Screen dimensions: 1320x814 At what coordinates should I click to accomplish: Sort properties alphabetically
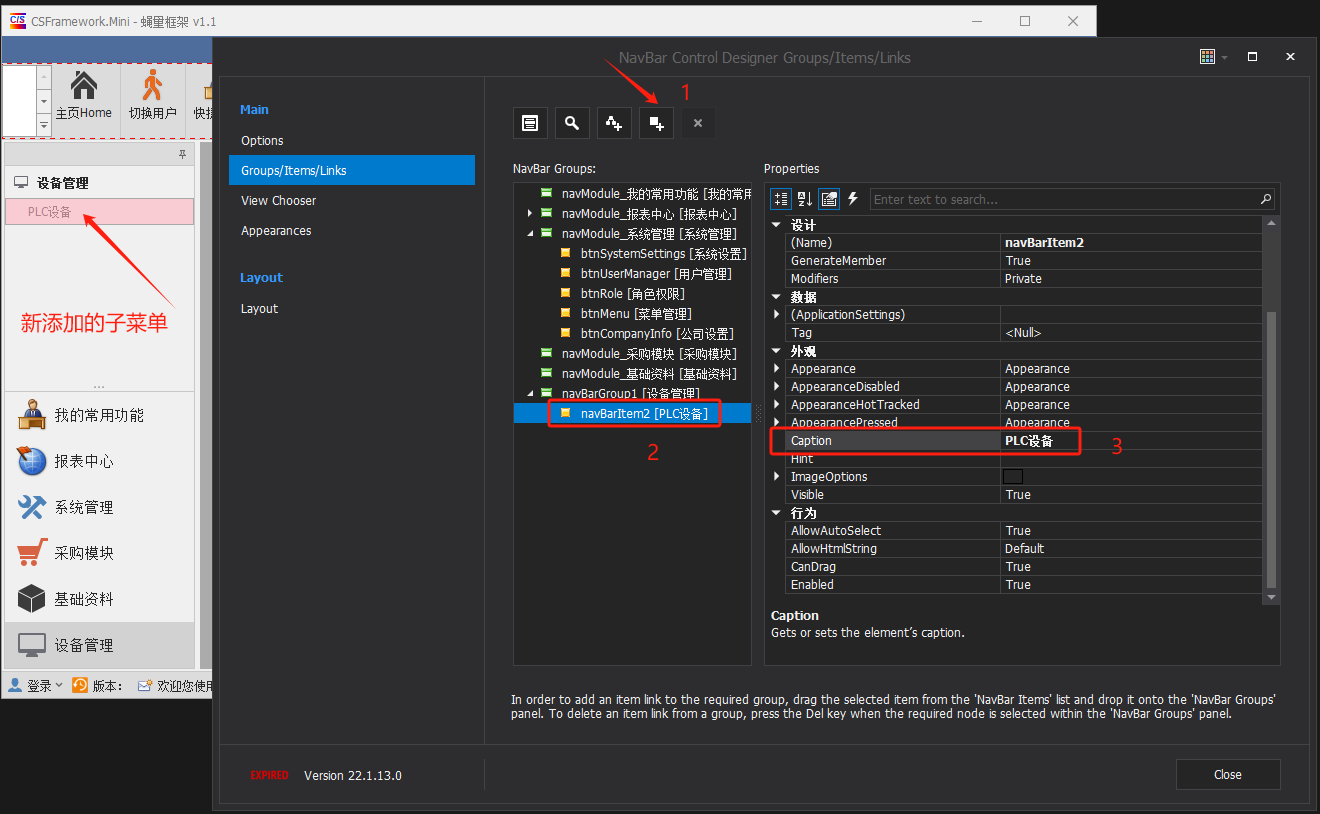805,199
